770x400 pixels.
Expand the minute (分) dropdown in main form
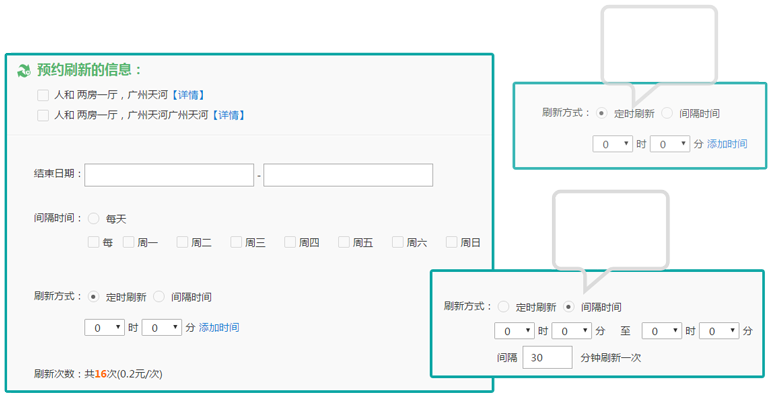point(161,327)
